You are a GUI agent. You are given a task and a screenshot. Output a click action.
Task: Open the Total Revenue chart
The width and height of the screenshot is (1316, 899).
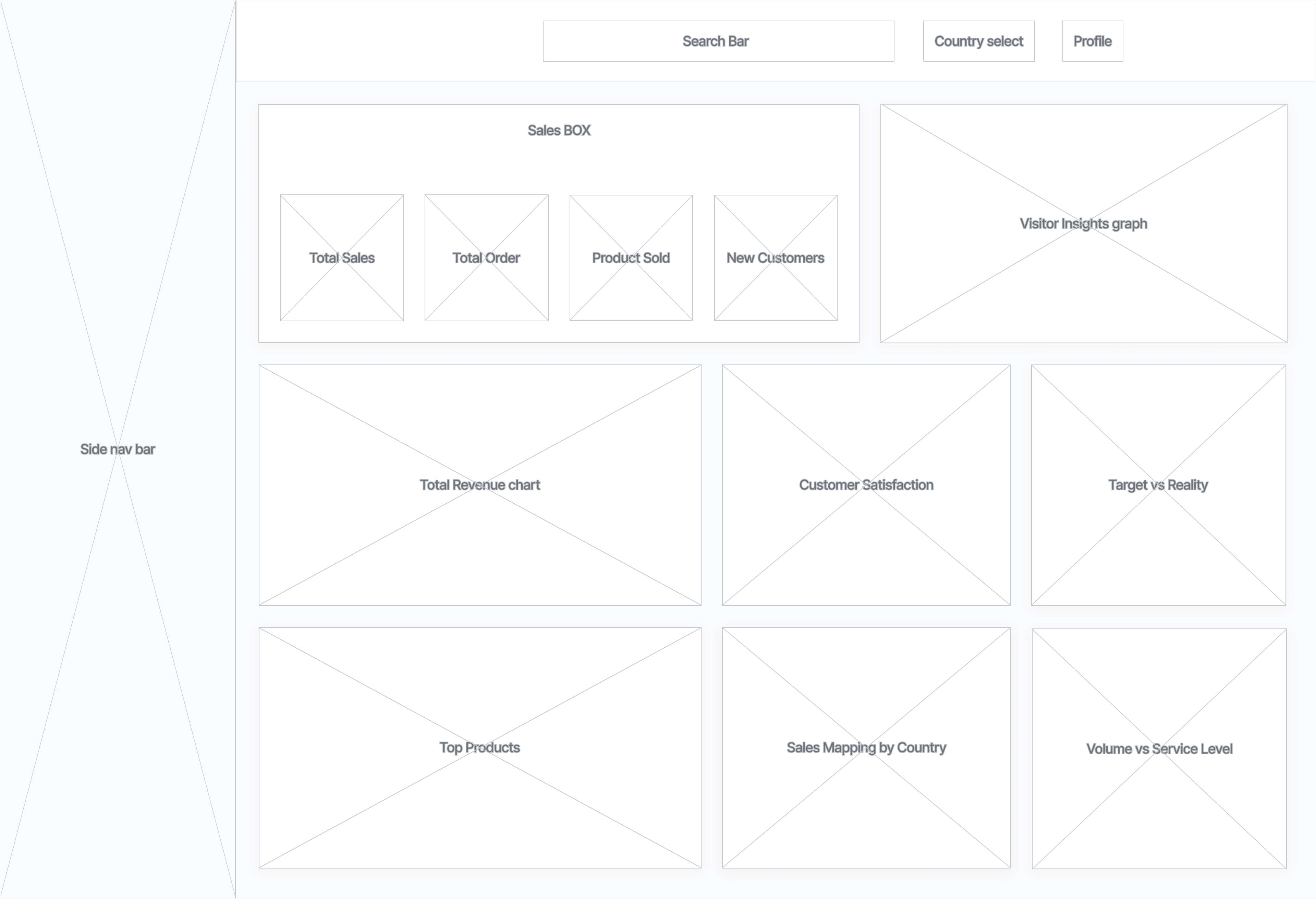point(479,484)
